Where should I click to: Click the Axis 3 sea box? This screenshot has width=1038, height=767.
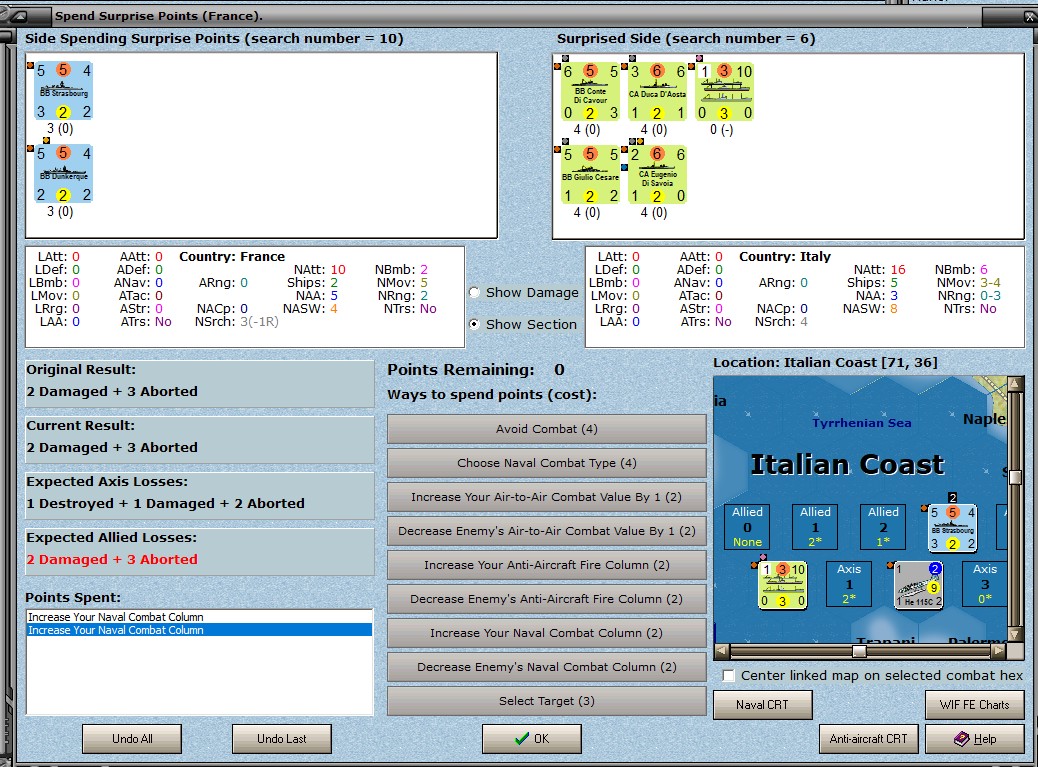985,584
